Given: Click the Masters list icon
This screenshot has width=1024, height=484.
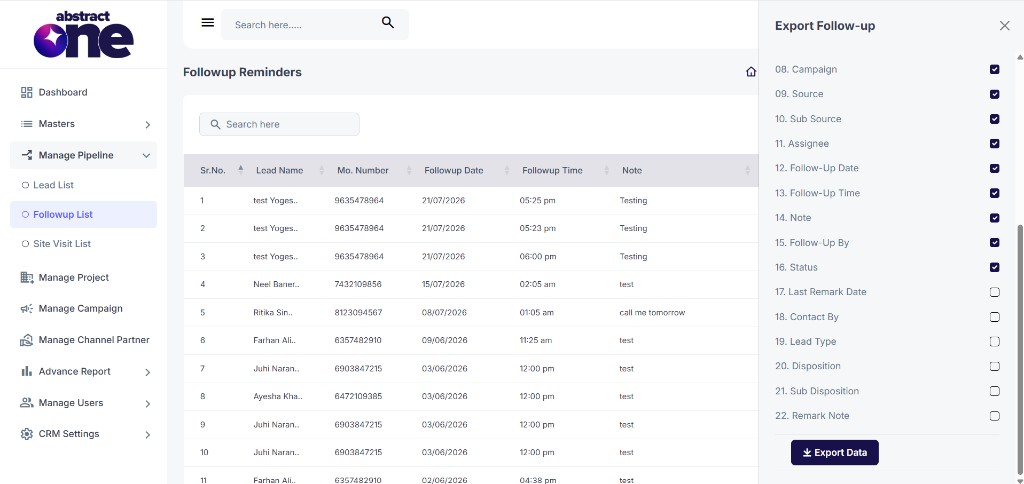Looking at the screenshot, I should [x=27, y=123].
